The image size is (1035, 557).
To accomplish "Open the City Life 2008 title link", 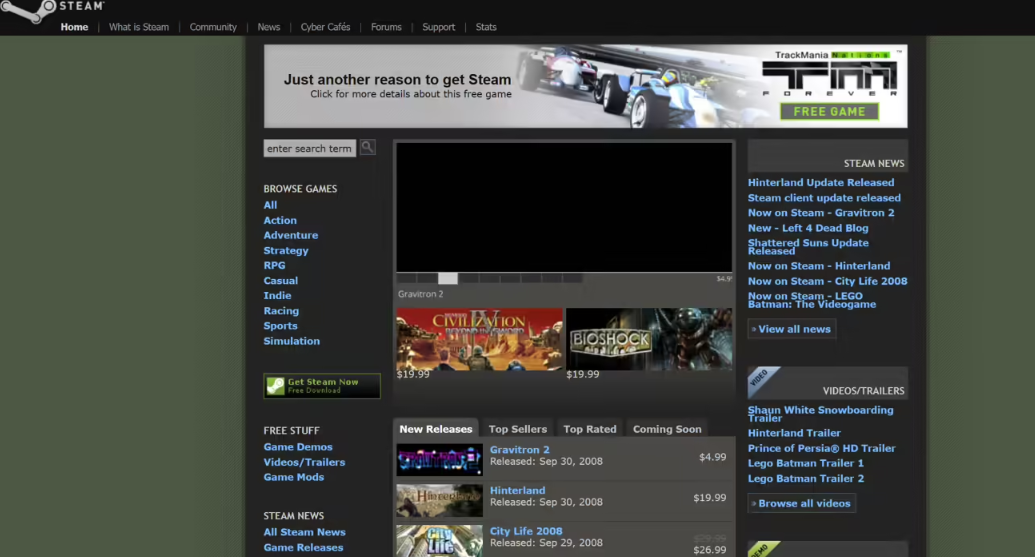I will click(526, 531).
